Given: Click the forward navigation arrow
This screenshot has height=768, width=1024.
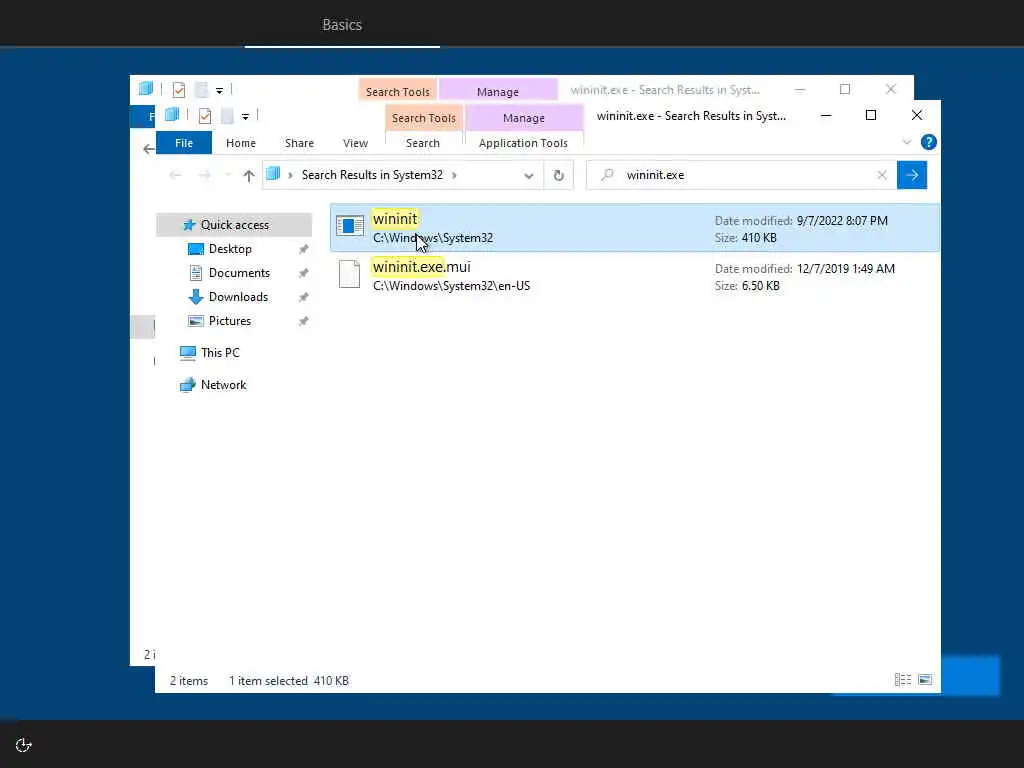Looking at the screenshot, I should tap(204, 175).
